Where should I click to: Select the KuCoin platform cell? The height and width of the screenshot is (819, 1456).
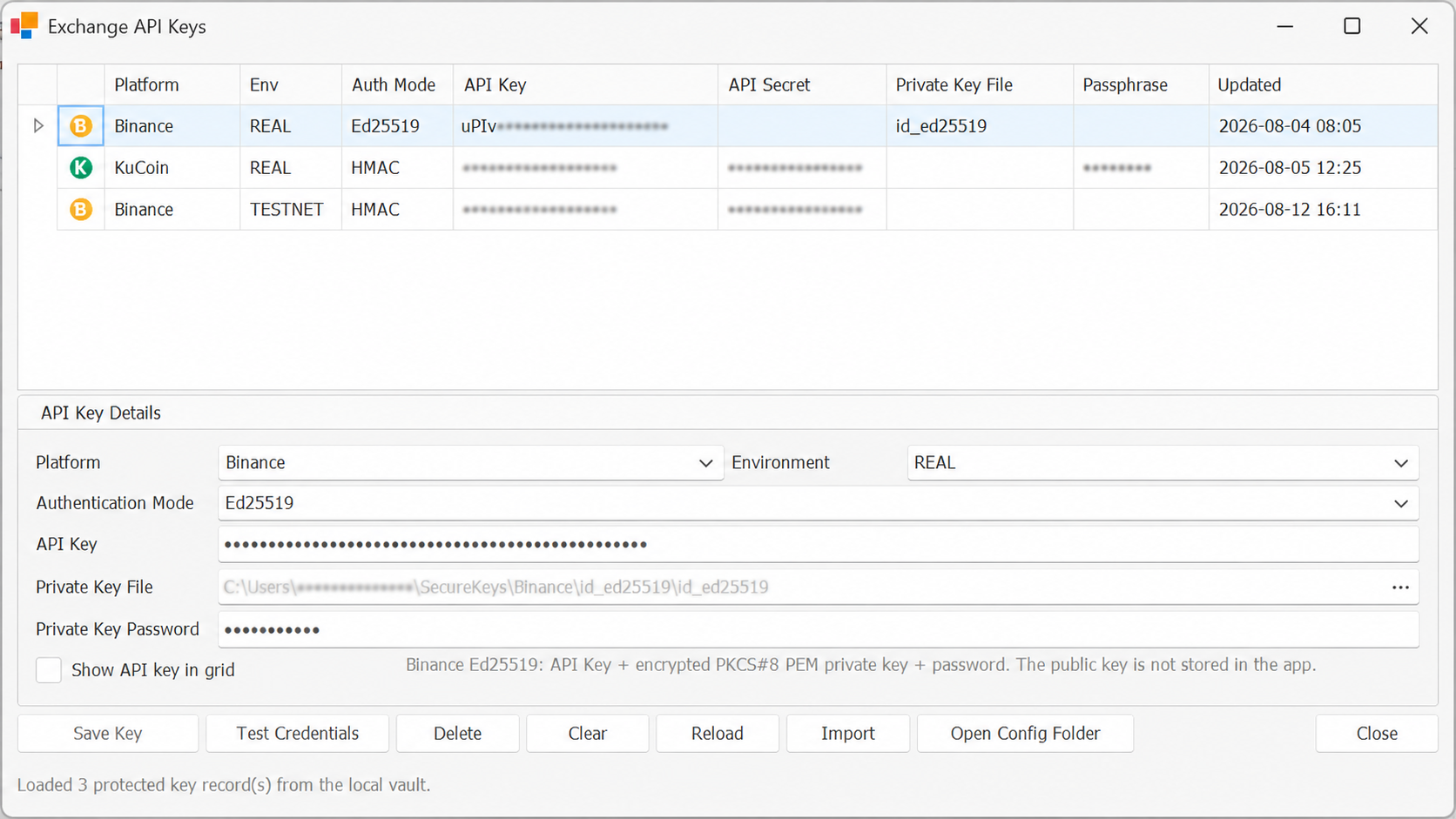(172, 168)
